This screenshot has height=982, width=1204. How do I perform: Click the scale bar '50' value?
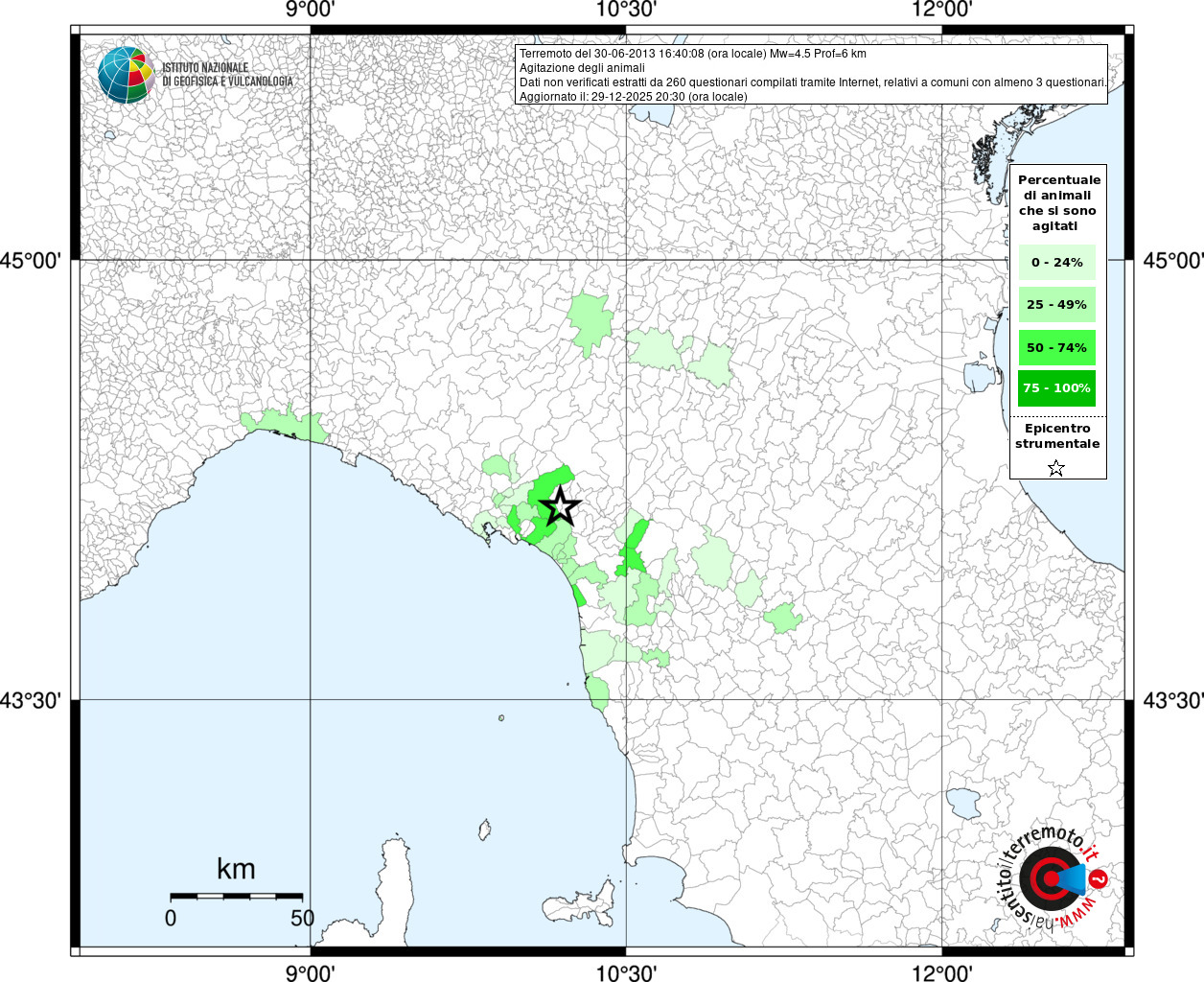click(302, 918)
